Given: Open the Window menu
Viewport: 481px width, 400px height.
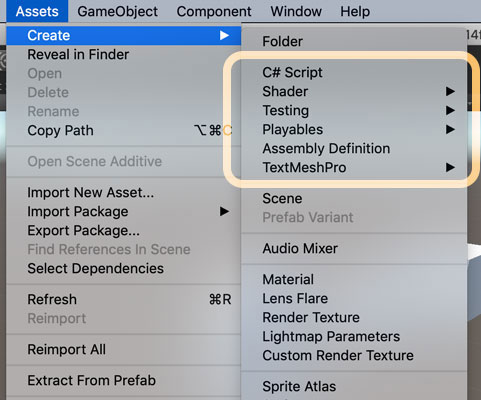Looking at the screenshot, I should [296, 11].
